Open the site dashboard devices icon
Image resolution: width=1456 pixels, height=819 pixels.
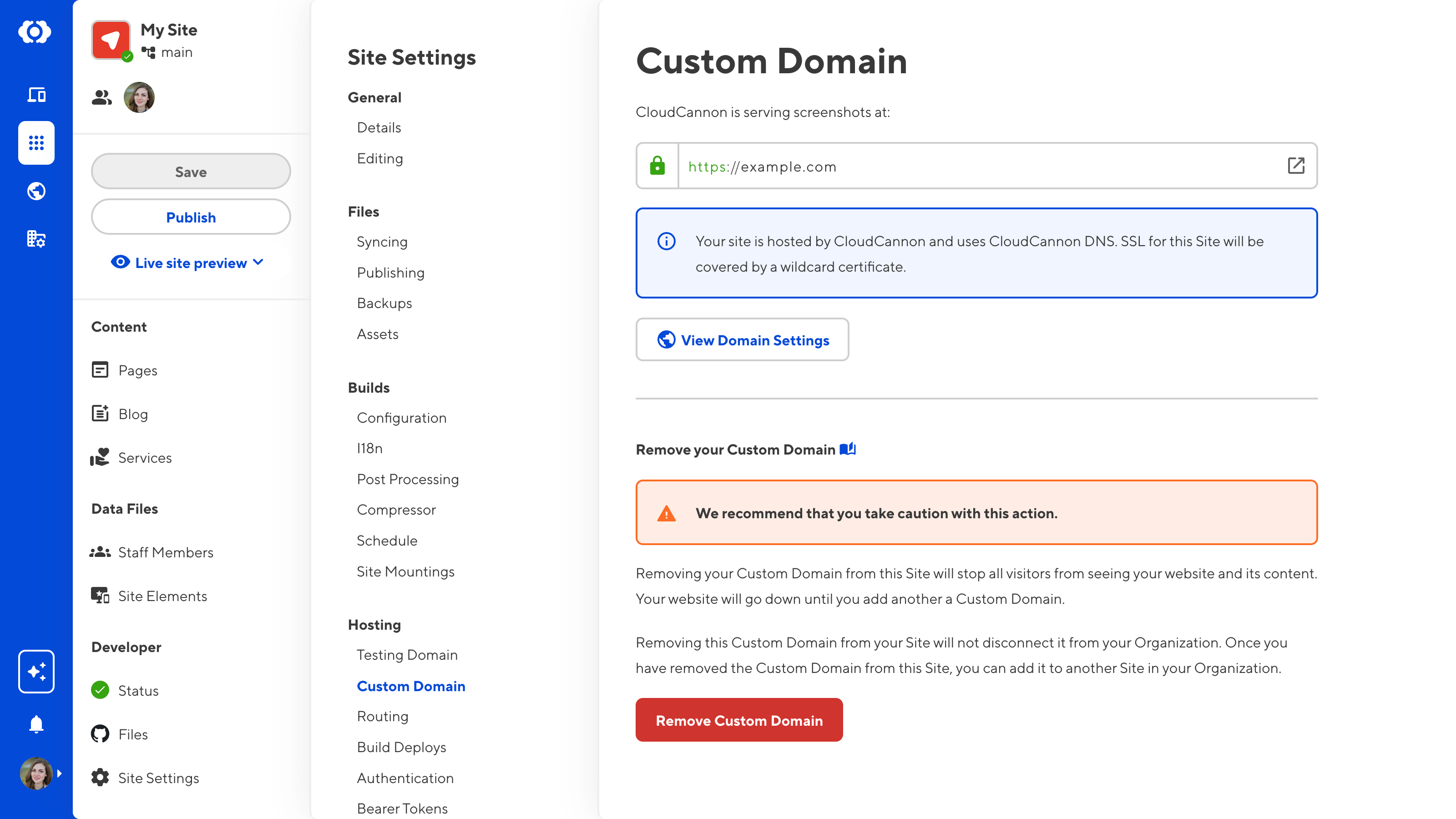click(x=36, y=94)
